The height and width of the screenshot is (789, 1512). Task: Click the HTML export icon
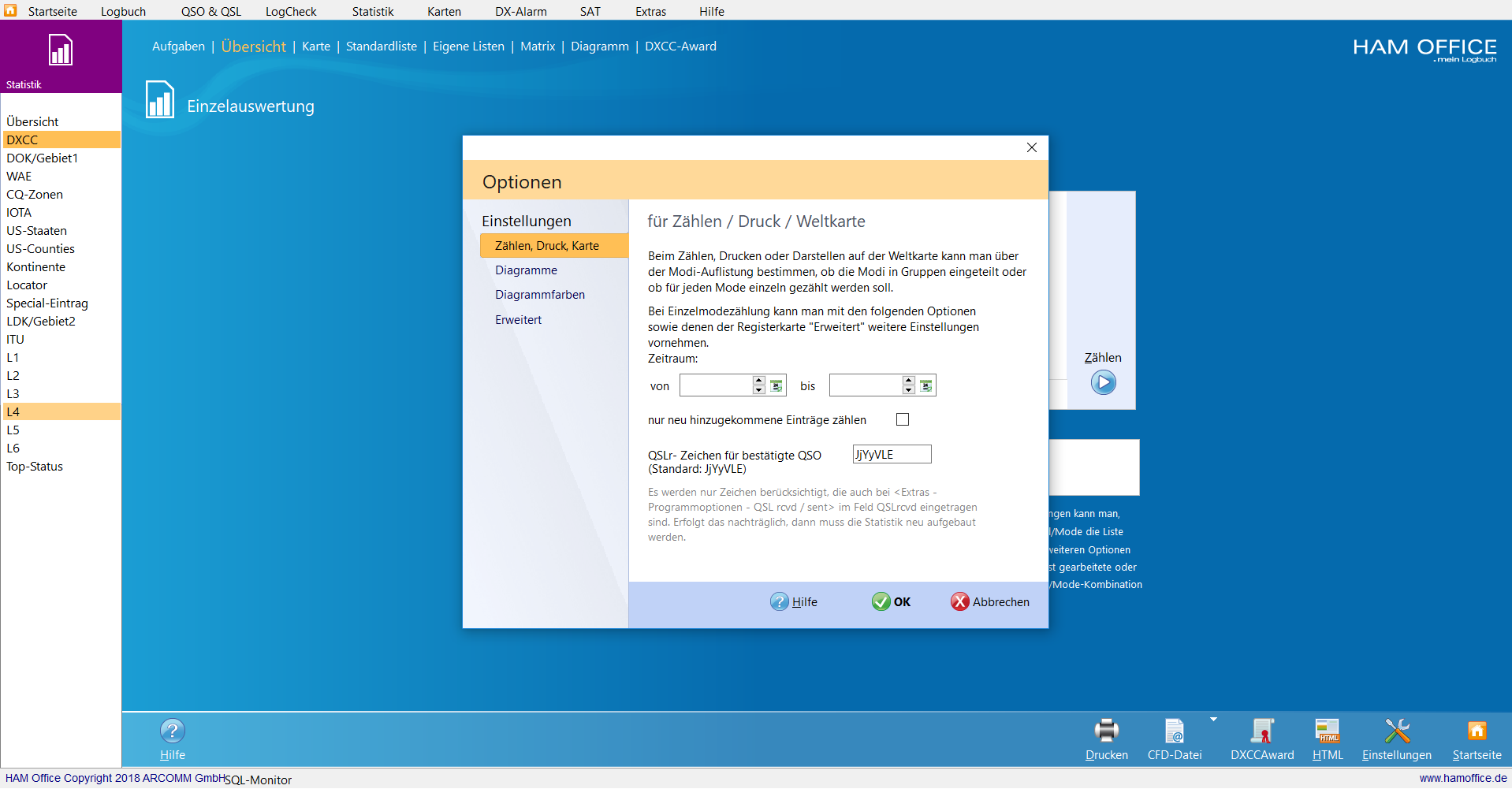tap(1328, 731)
